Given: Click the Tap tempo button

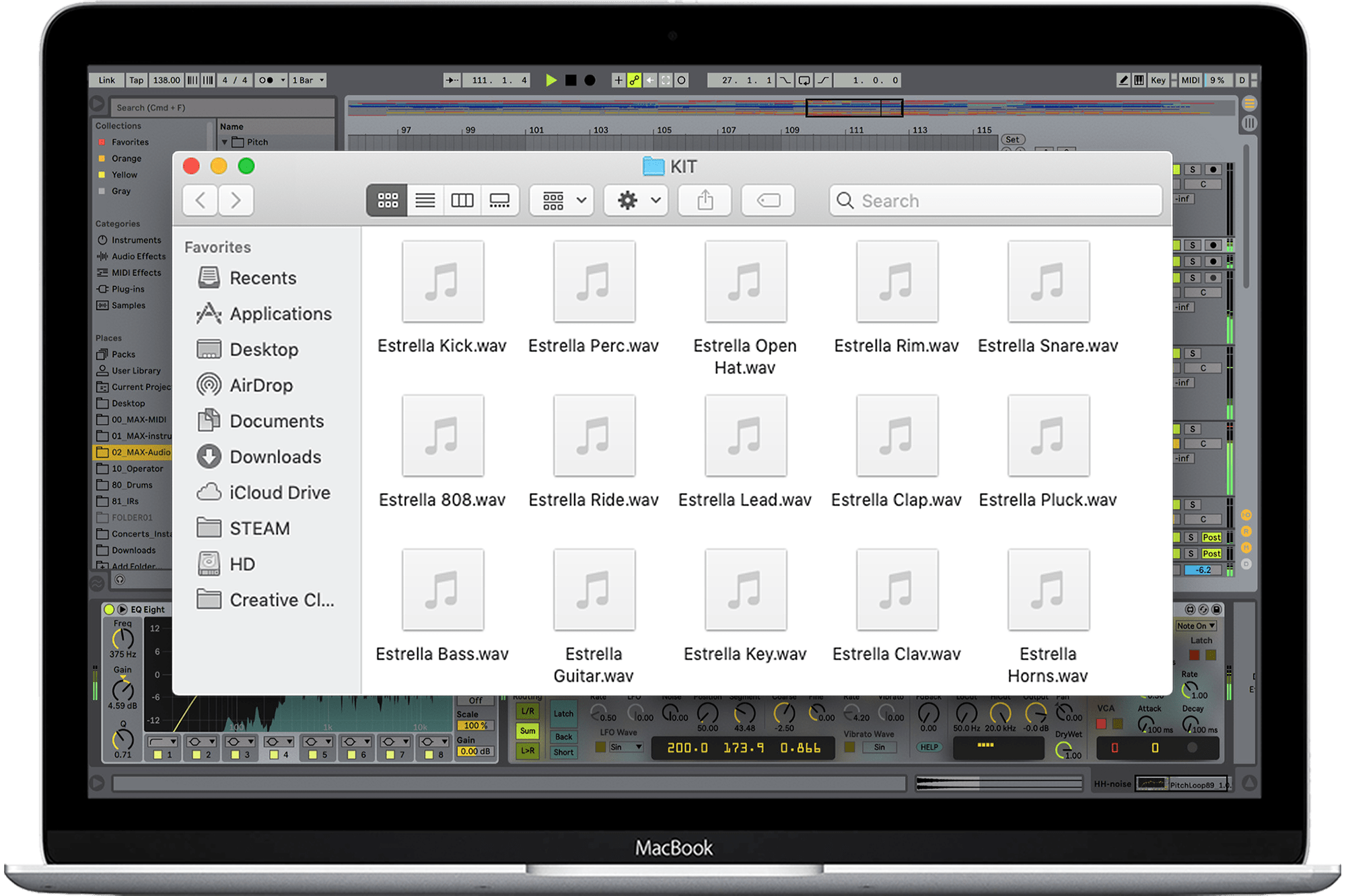Looking at the screenshot, I should [x=136, y=80].
